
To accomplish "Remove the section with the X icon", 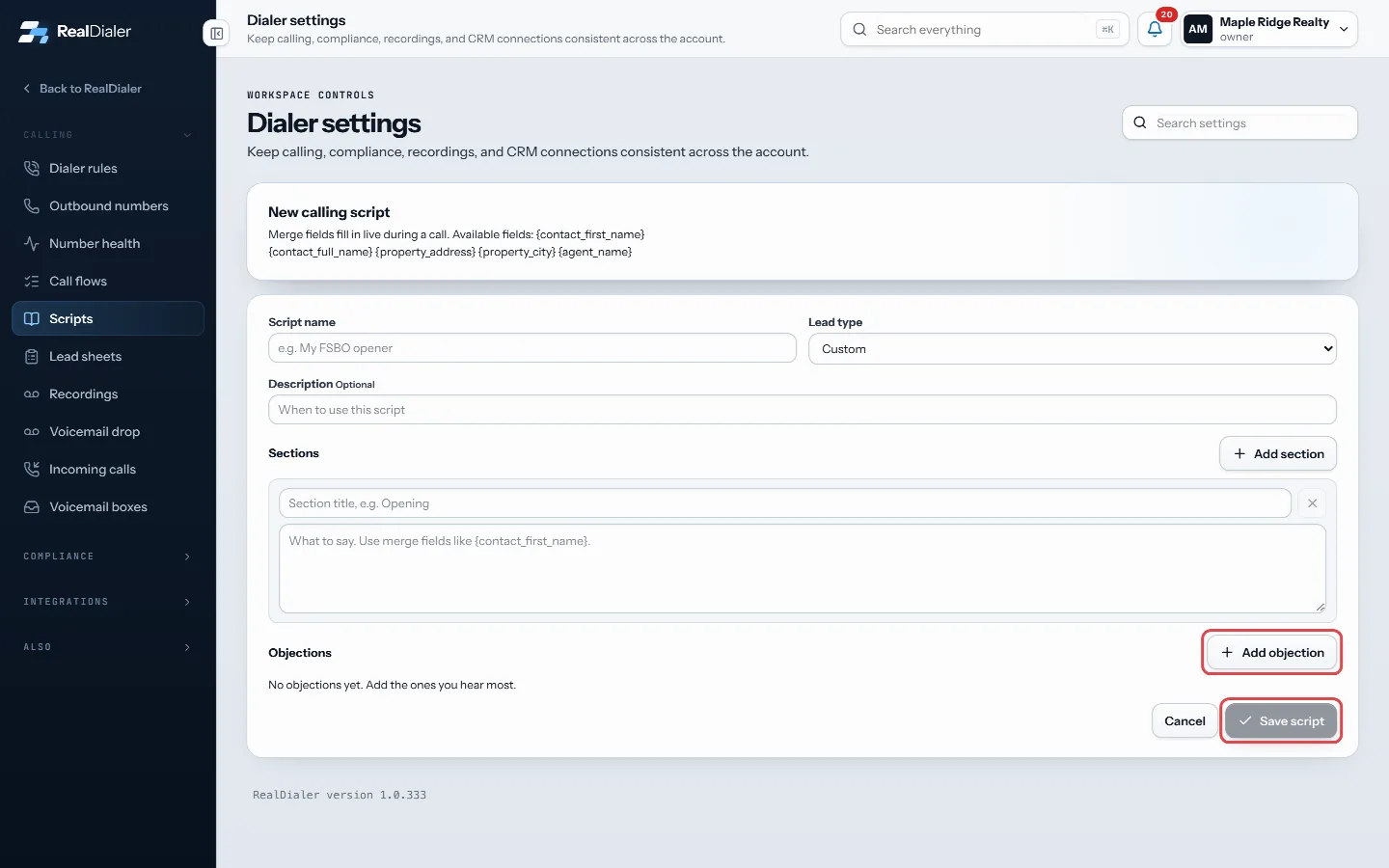I will tap(1312, 503).
